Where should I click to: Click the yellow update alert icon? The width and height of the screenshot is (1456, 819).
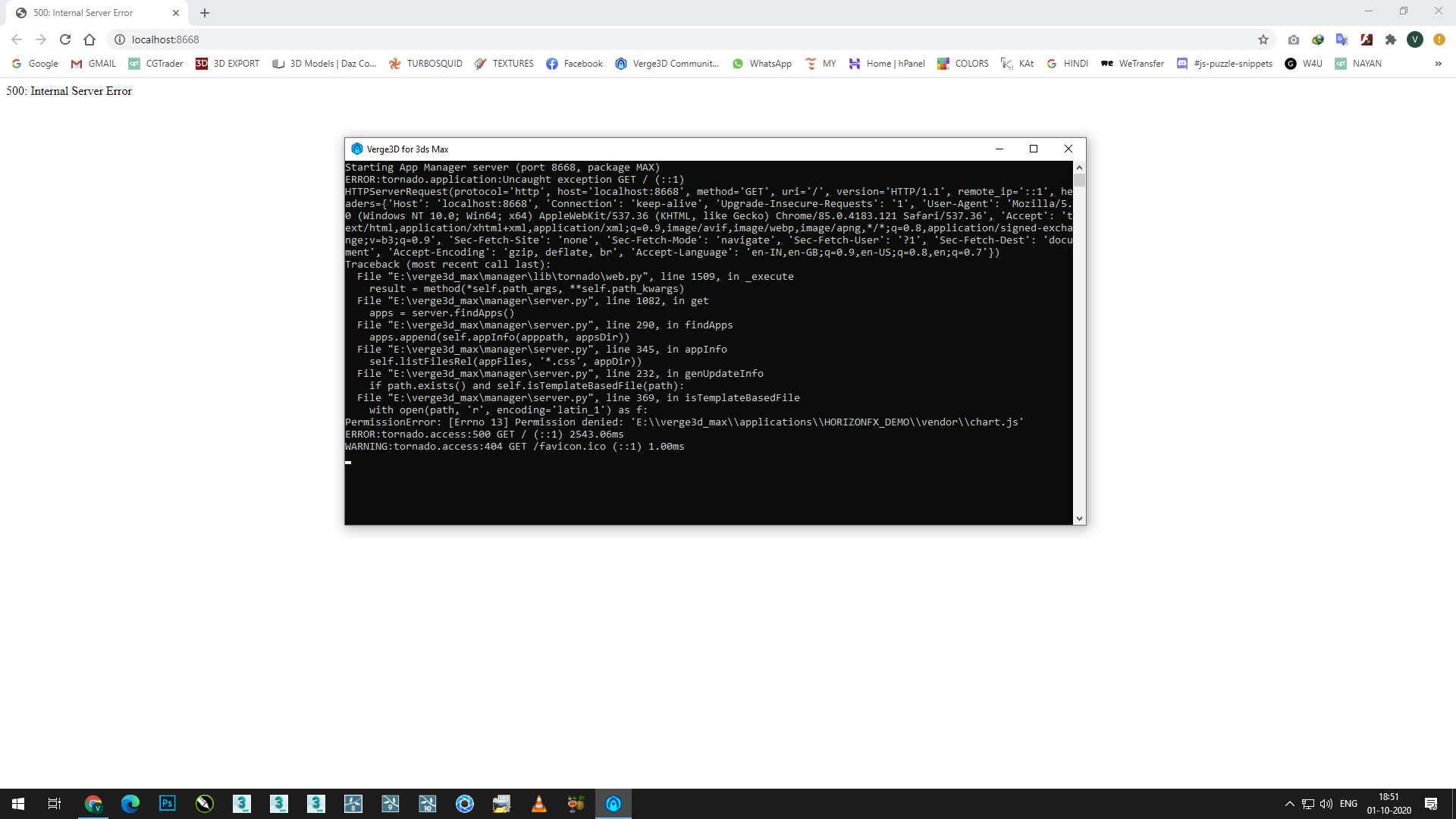[1439, 39]
